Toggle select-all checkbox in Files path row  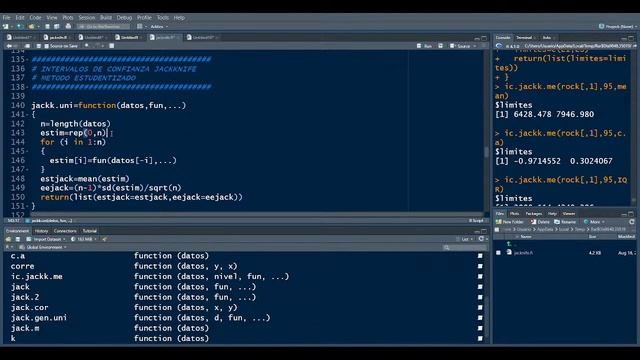(497, 230)
